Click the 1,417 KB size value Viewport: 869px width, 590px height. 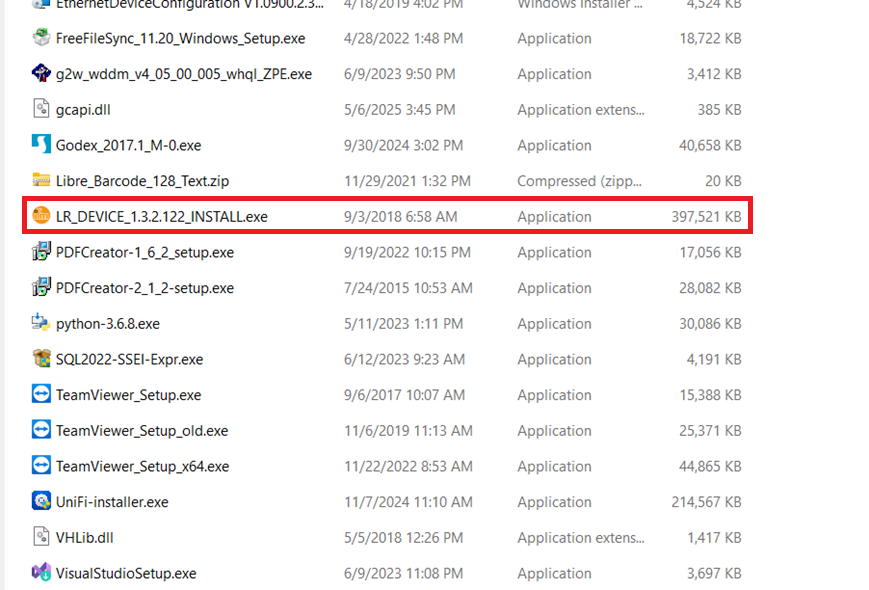714,537
